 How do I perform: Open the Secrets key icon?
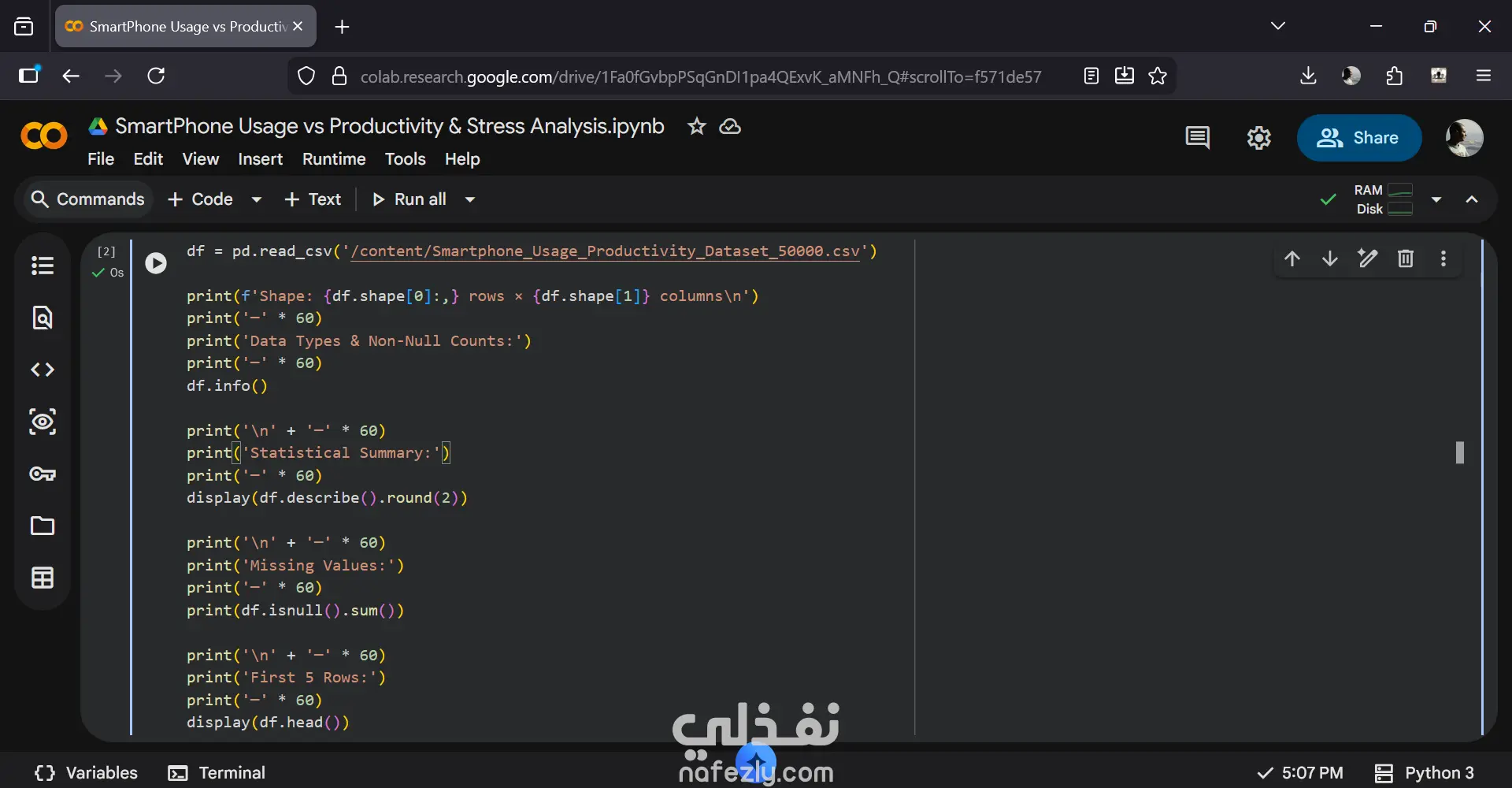coord(43,474)
